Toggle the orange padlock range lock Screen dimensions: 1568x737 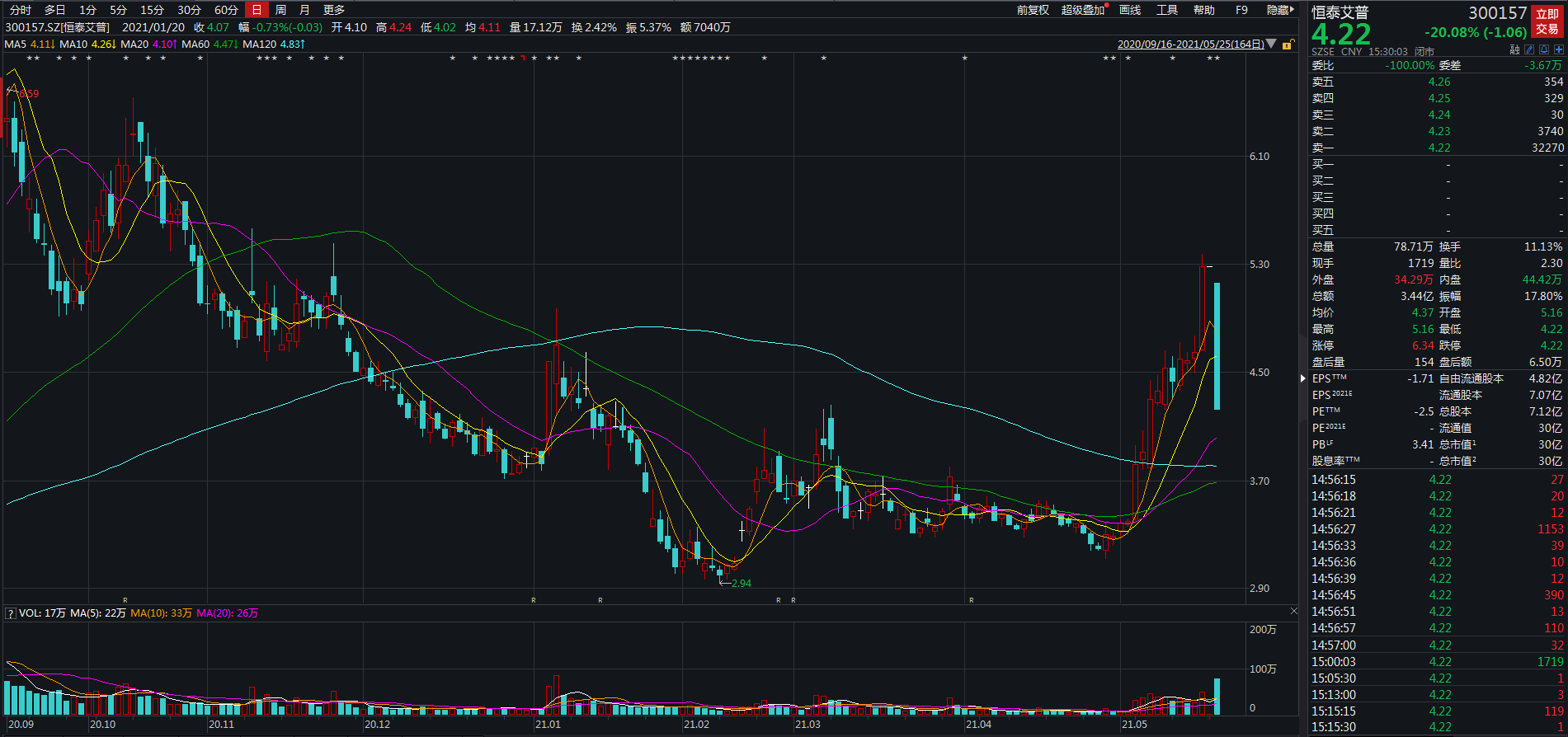tap(1288, 45)
